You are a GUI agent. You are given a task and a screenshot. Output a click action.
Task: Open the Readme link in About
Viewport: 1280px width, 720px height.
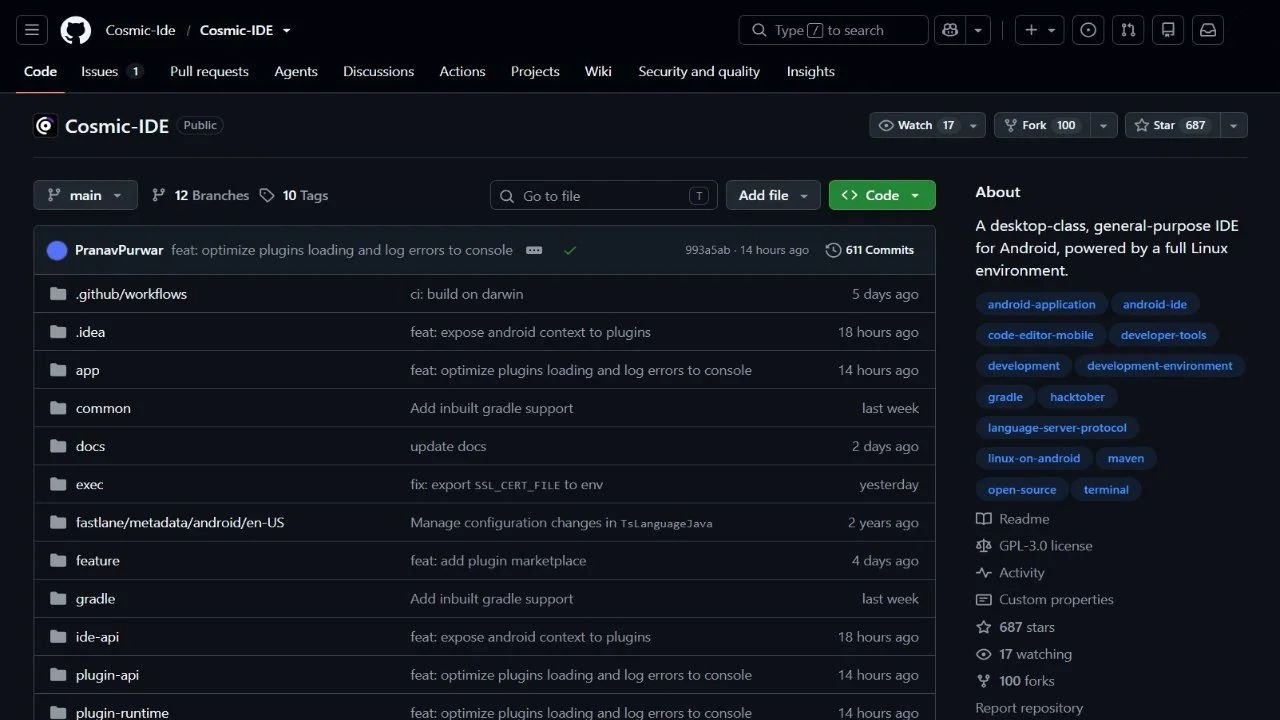[x=1013, y=519]
